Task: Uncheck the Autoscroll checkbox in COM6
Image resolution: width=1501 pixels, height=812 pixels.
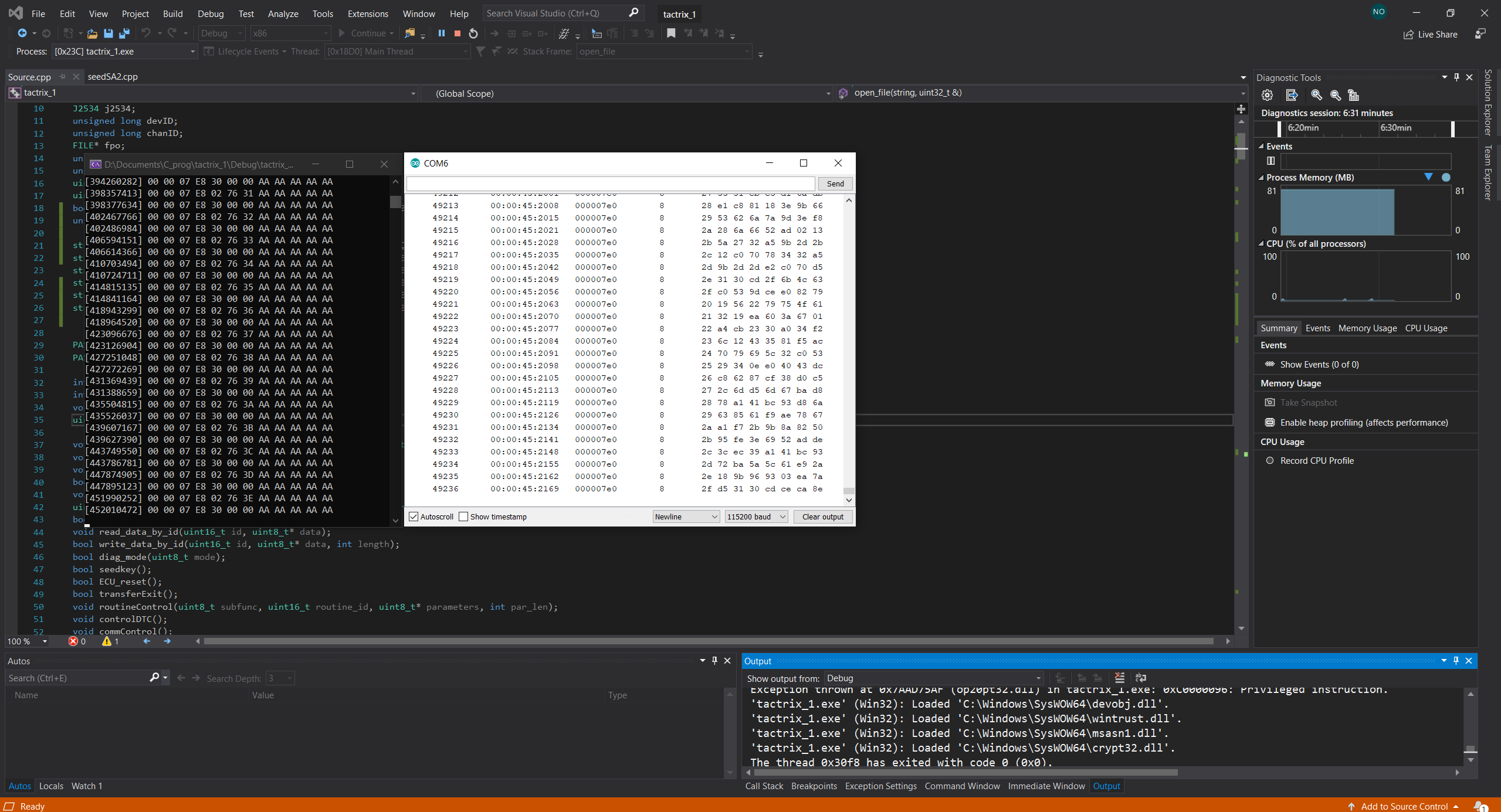Action: (x=414, y=517)
